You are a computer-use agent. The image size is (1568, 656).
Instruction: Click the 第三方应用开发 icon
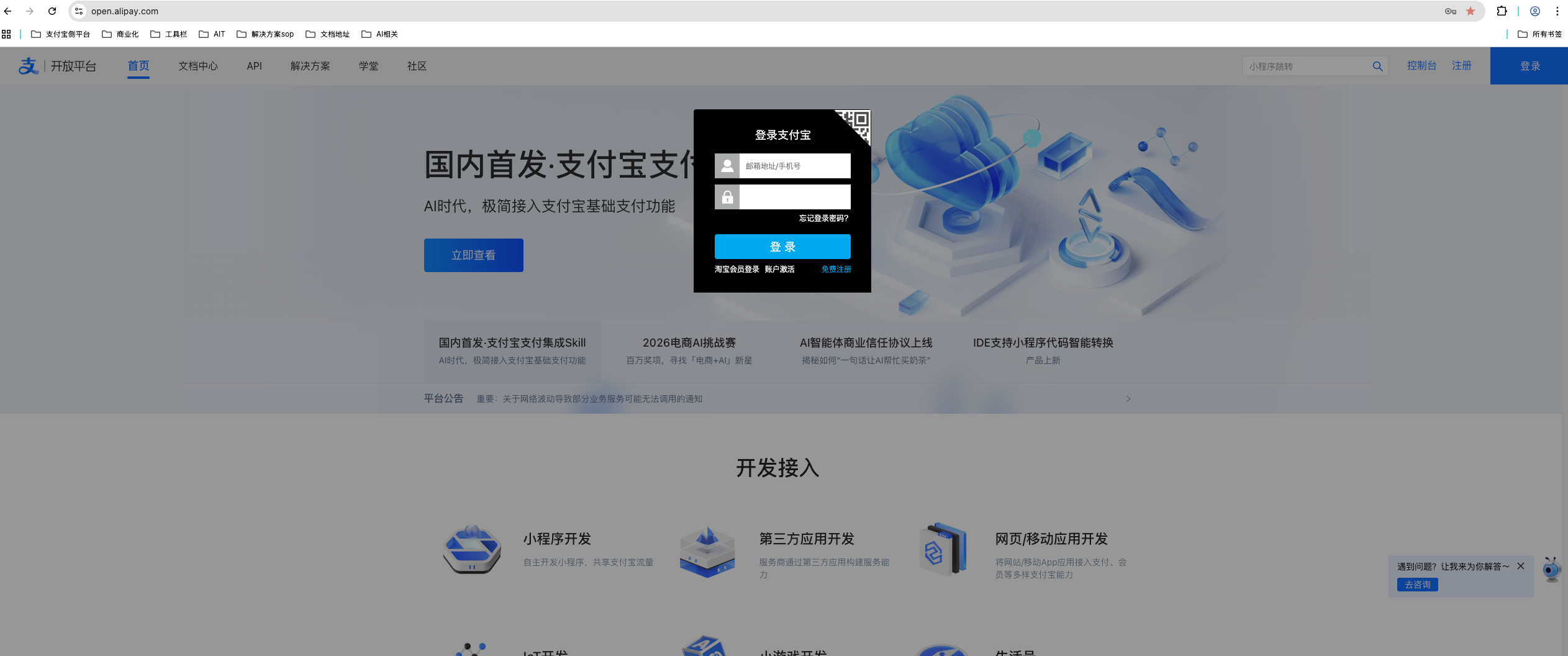(707, 552)
